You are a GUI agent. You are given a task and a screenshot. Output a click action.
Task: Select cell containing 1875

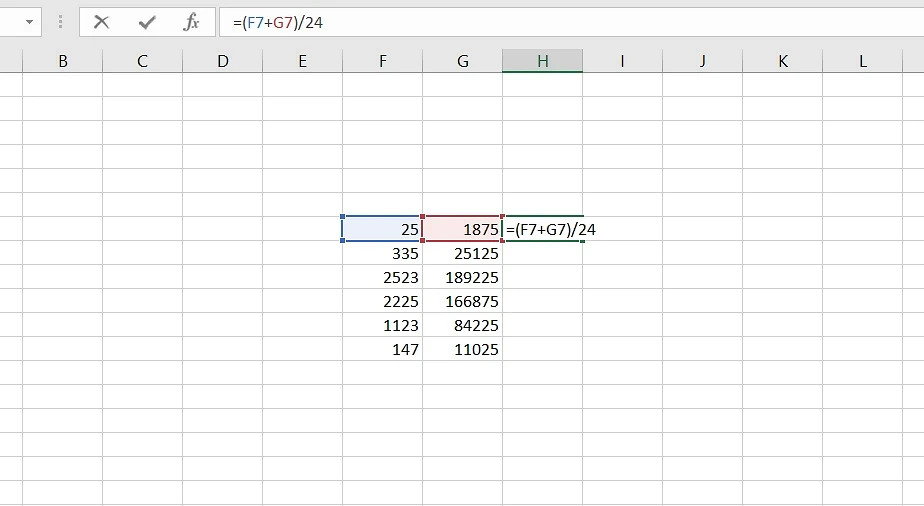[x=462, y=229]
